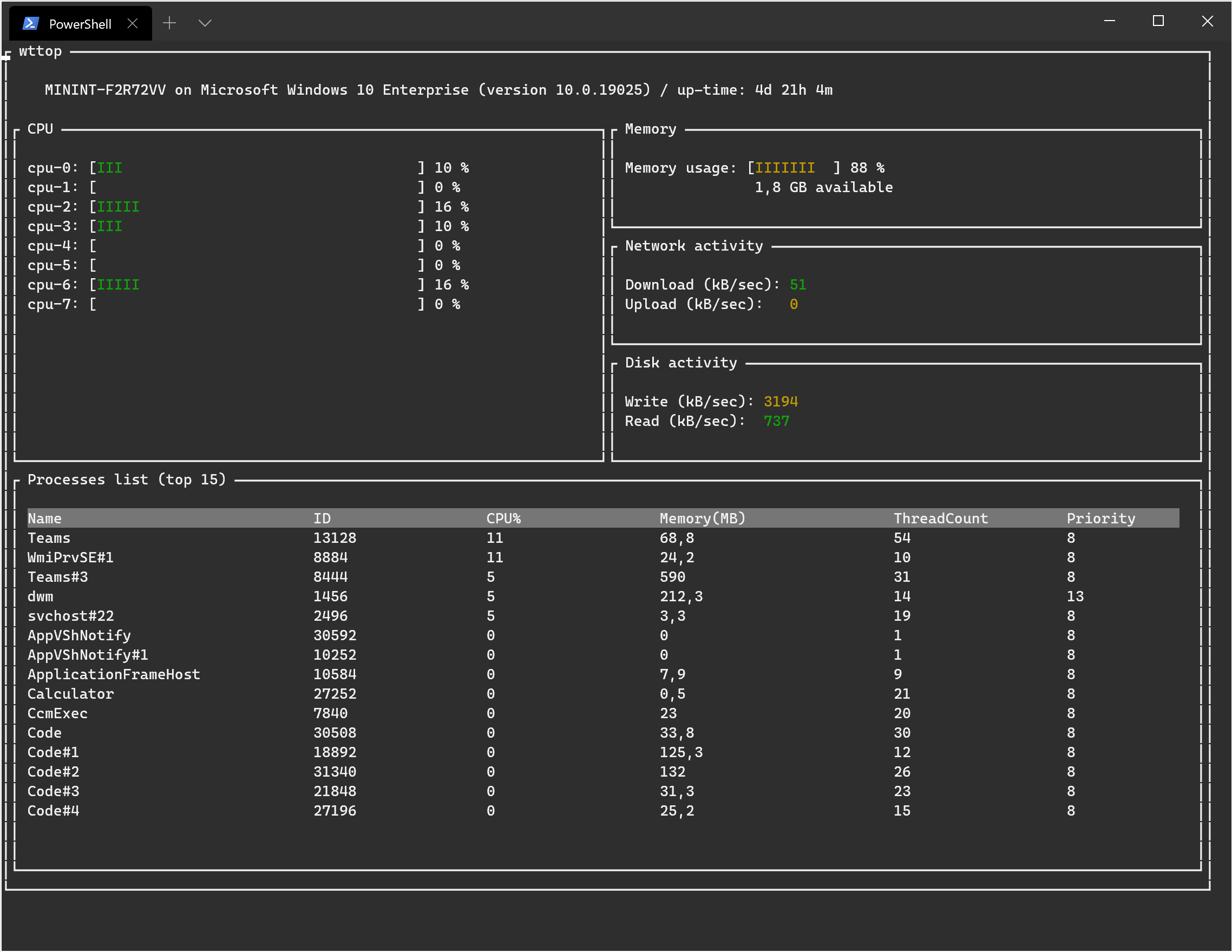This screenshot has width=1232, height=952.
Task: Minimize the terminal window
Action: 1109,21
